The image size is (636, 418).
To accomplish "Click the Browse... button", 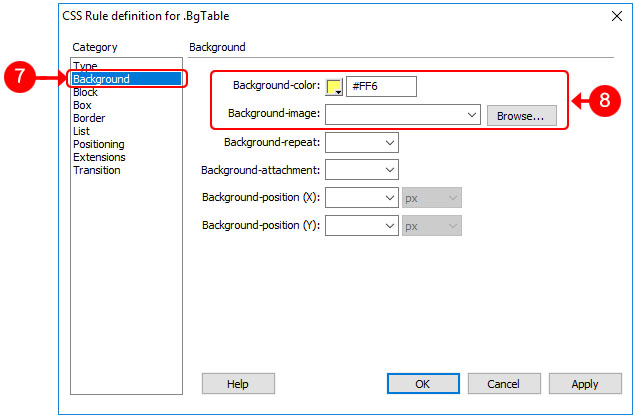I will (x=521, y=115).
